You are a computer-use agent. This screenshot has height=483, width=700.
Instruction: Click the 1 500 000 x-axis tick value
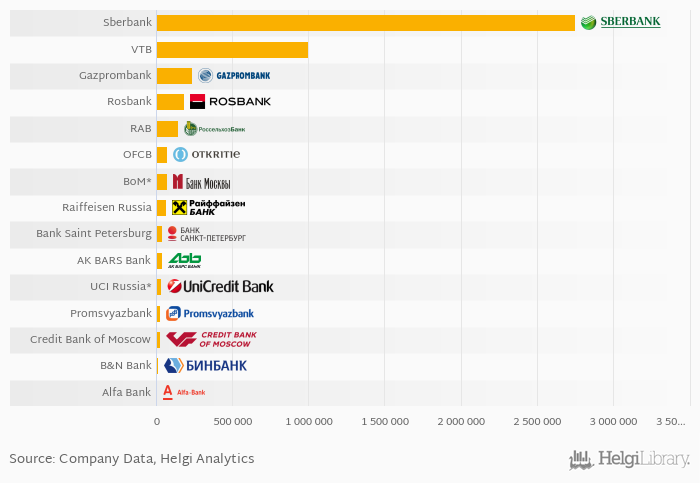tap(385, 421)
